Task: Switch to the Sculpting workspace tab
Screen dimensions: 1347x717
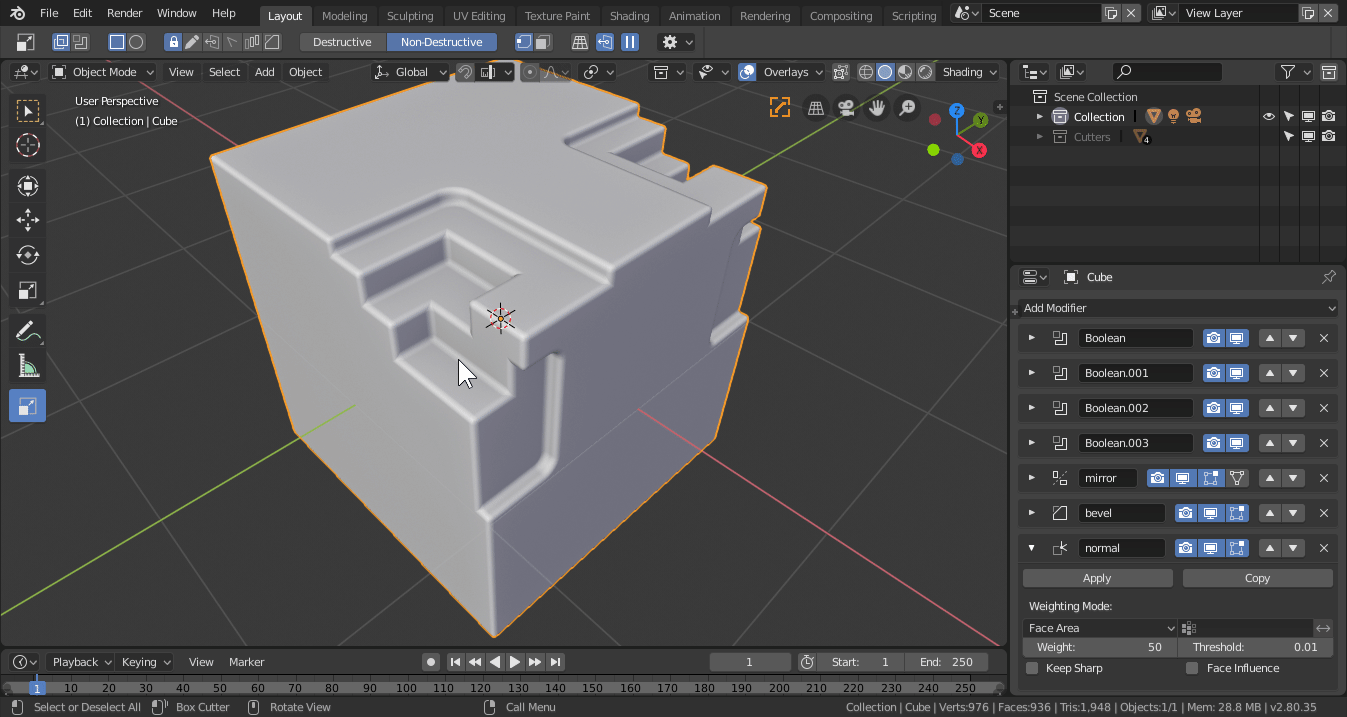Action: [x=410, y=15]
